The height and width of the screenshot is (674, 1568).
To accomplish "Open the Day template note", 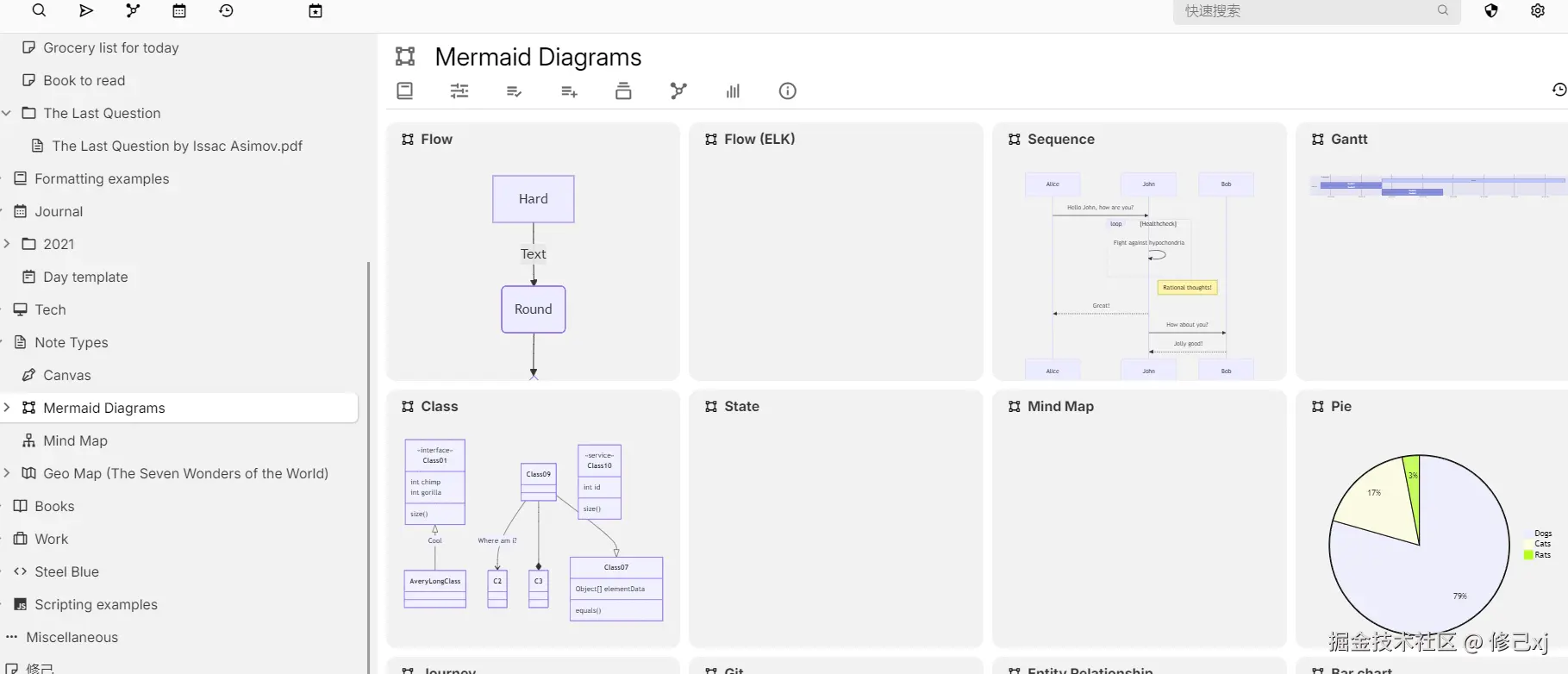I will [x=85, y=278].
